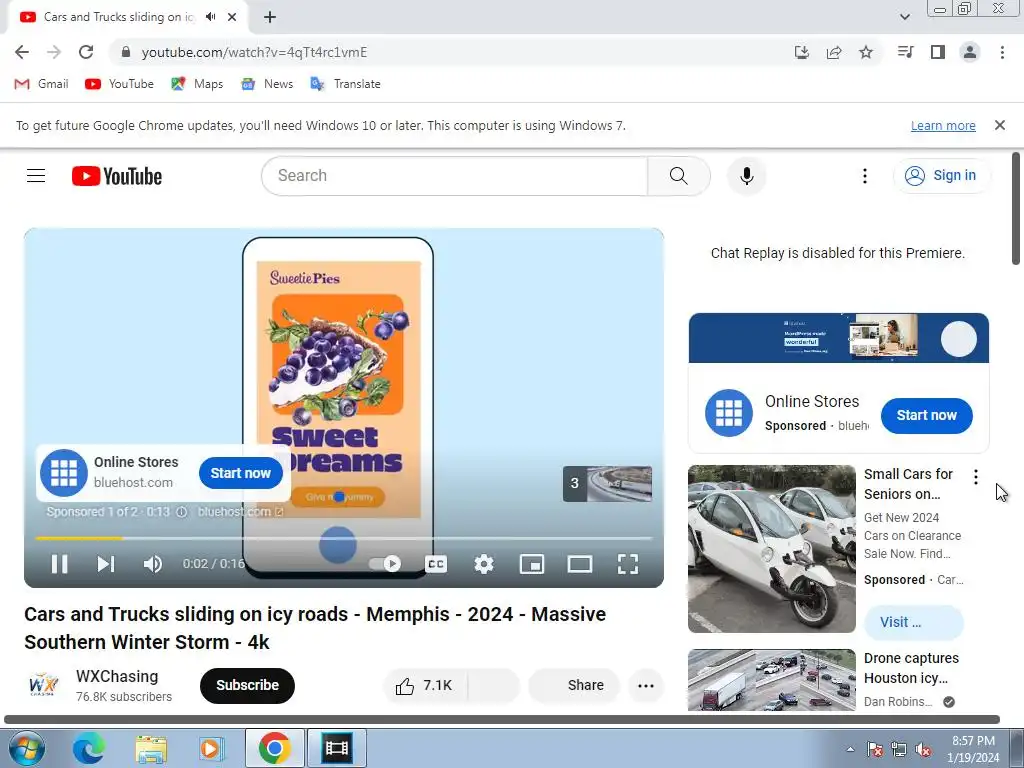Install YouTube app icon in address bar
This screenshot has width=1024, height=768.
click(802, 52)
